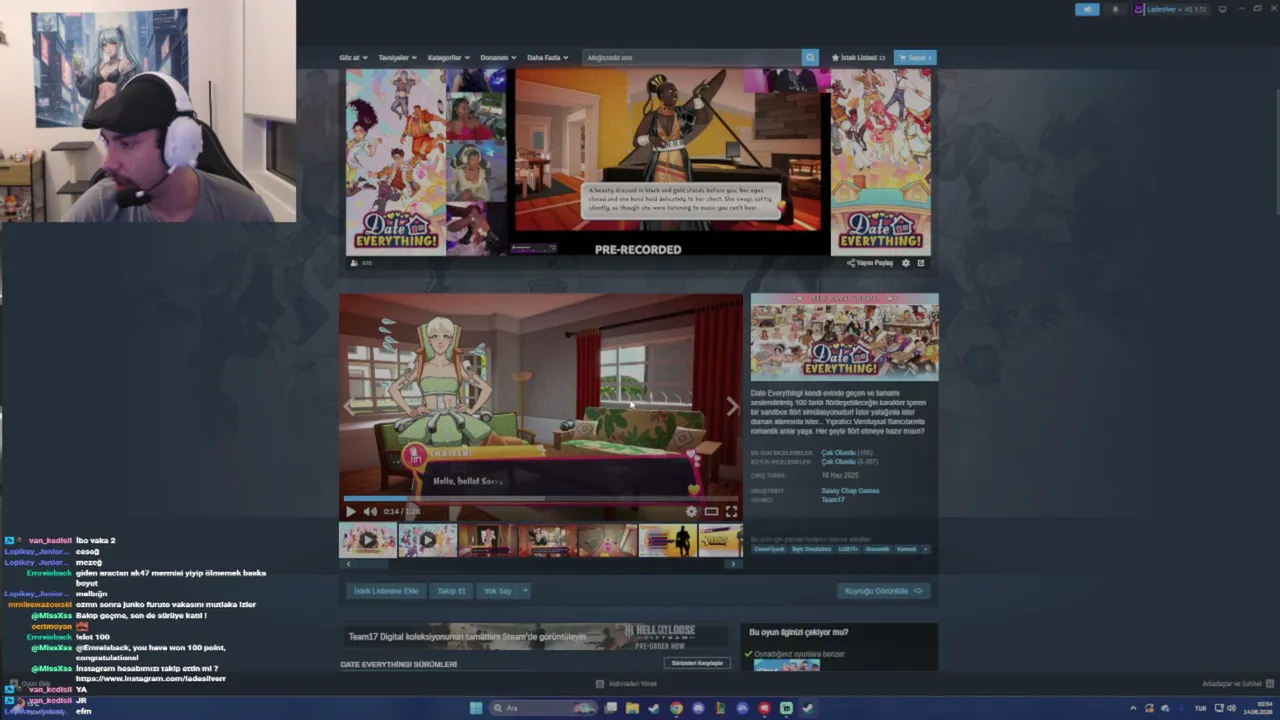
Task: Toggle theater mode on trailer player
Action: [711, 511]
